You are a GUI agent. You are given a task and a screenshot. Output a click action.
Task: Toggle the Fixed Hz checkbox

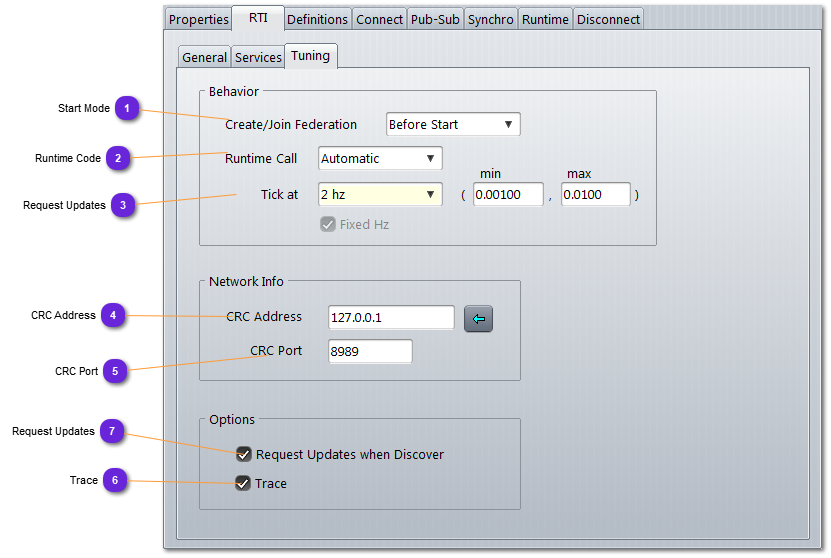328,225
